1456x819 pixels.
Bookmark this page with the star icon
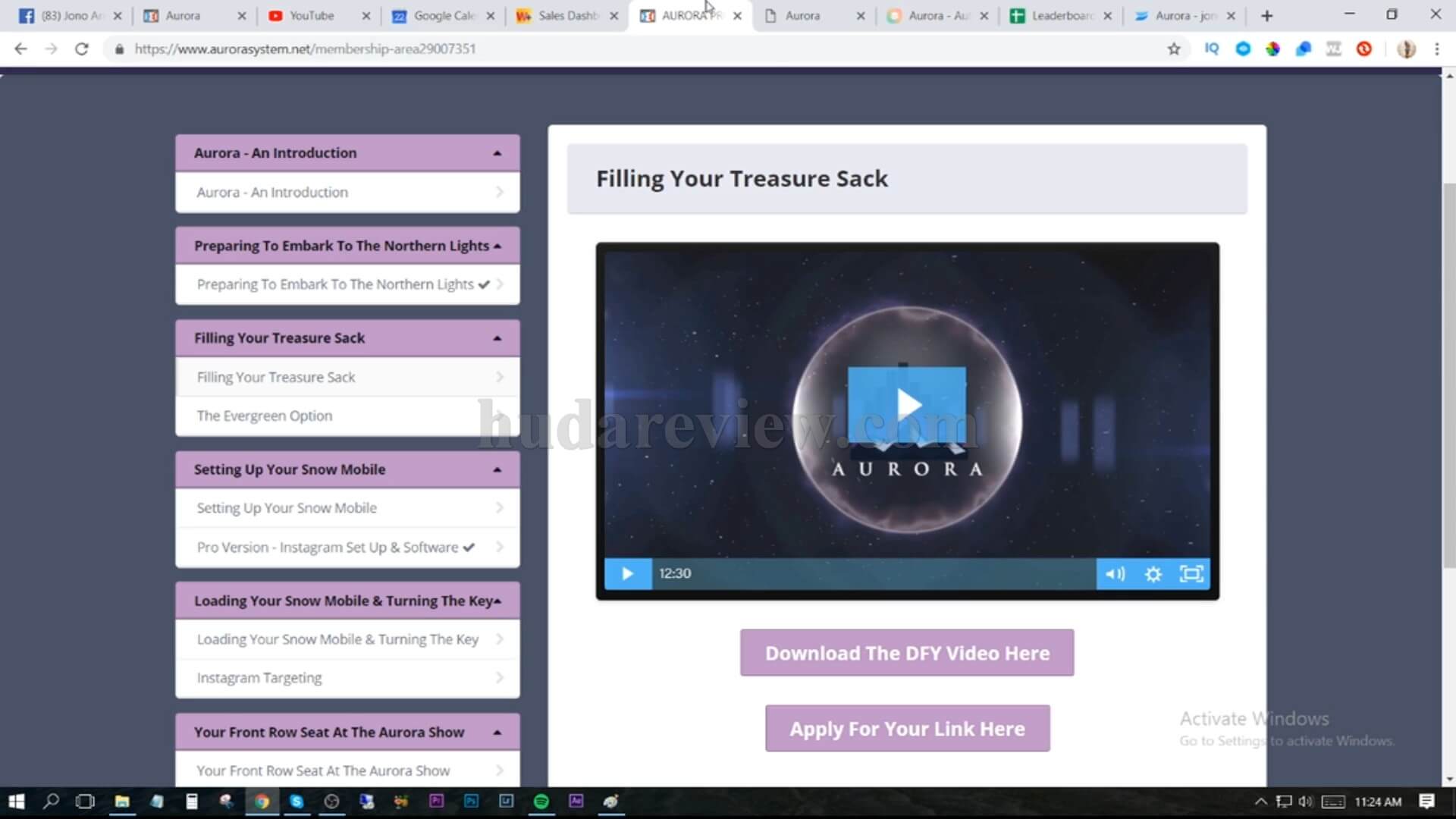pos(1174,49)
